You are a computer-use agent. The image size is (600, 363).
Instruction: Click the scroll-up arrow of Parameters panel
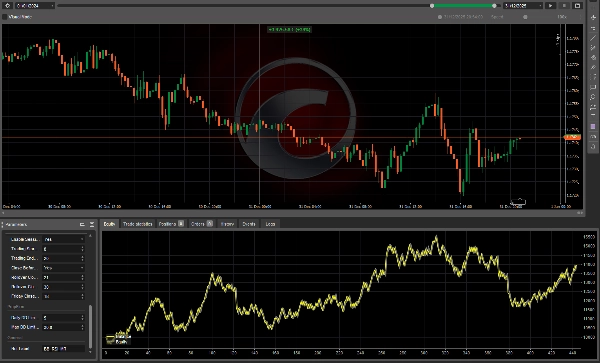point(91,235)
